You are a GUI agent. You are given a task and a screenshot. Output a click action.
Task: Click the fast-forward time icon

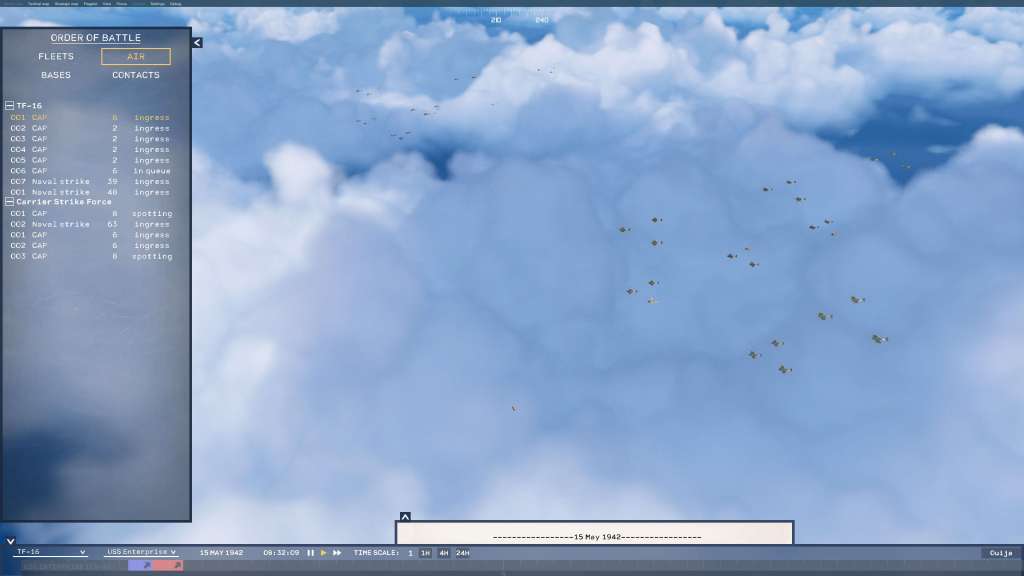[337, 553]
